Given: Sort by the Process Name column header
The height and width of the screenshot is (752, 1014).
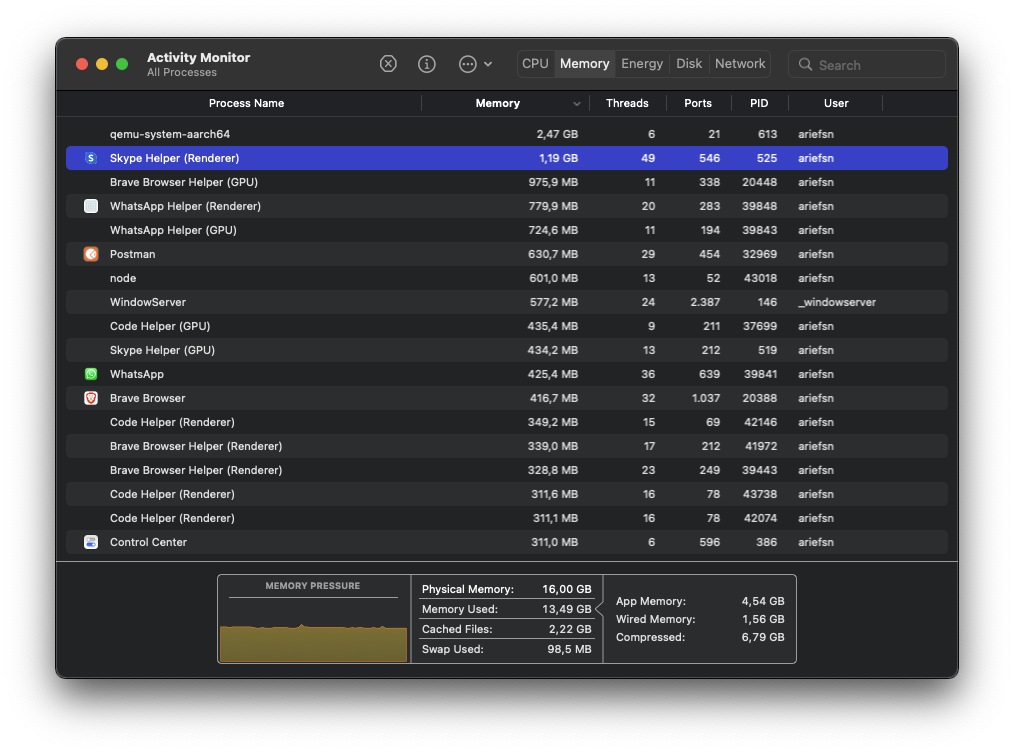Looking at the screenshot, I should pyautogui.click(x=246, y=103).
